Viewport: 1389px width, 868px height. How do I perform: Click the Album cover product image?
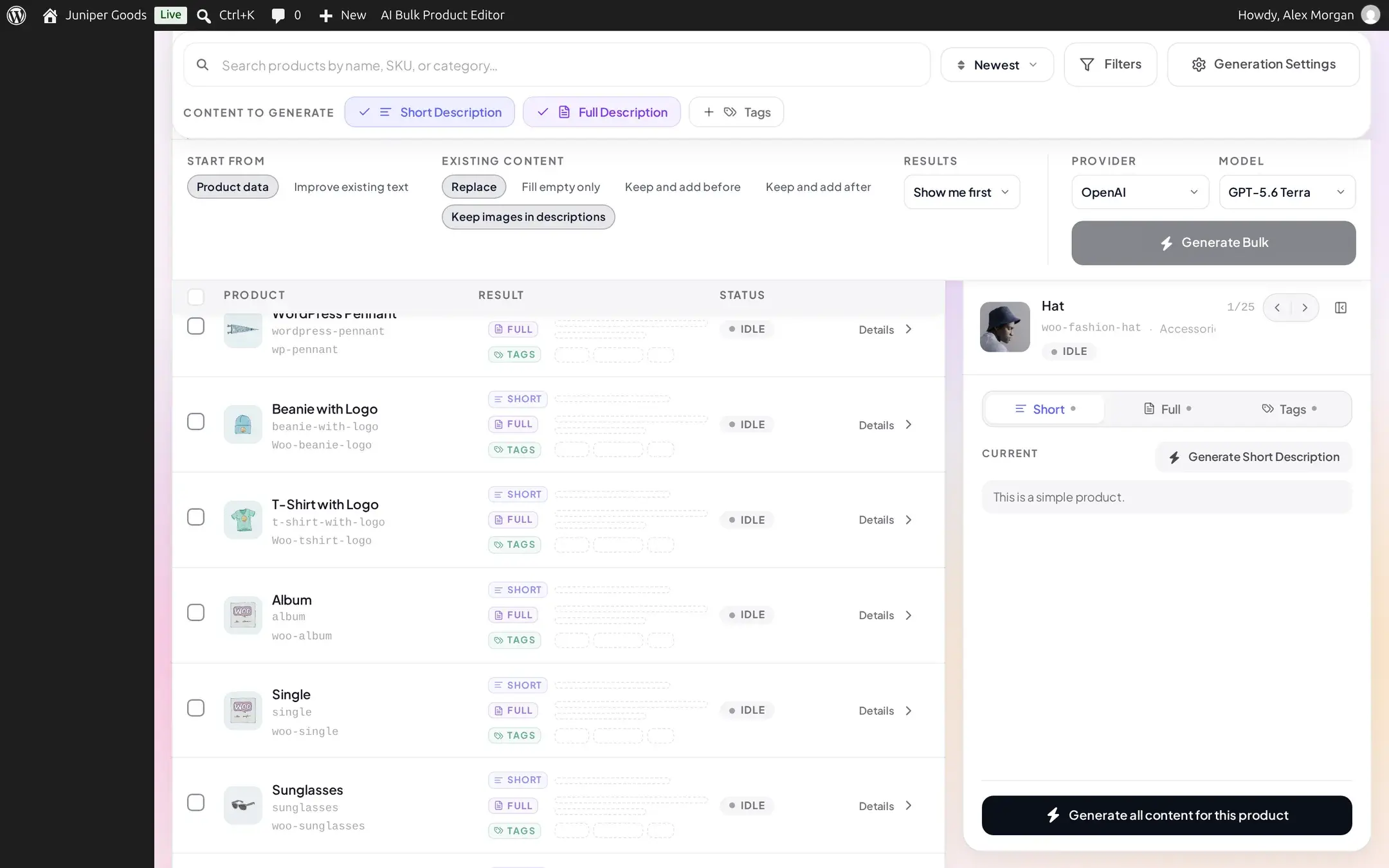(x=243, y=615)
